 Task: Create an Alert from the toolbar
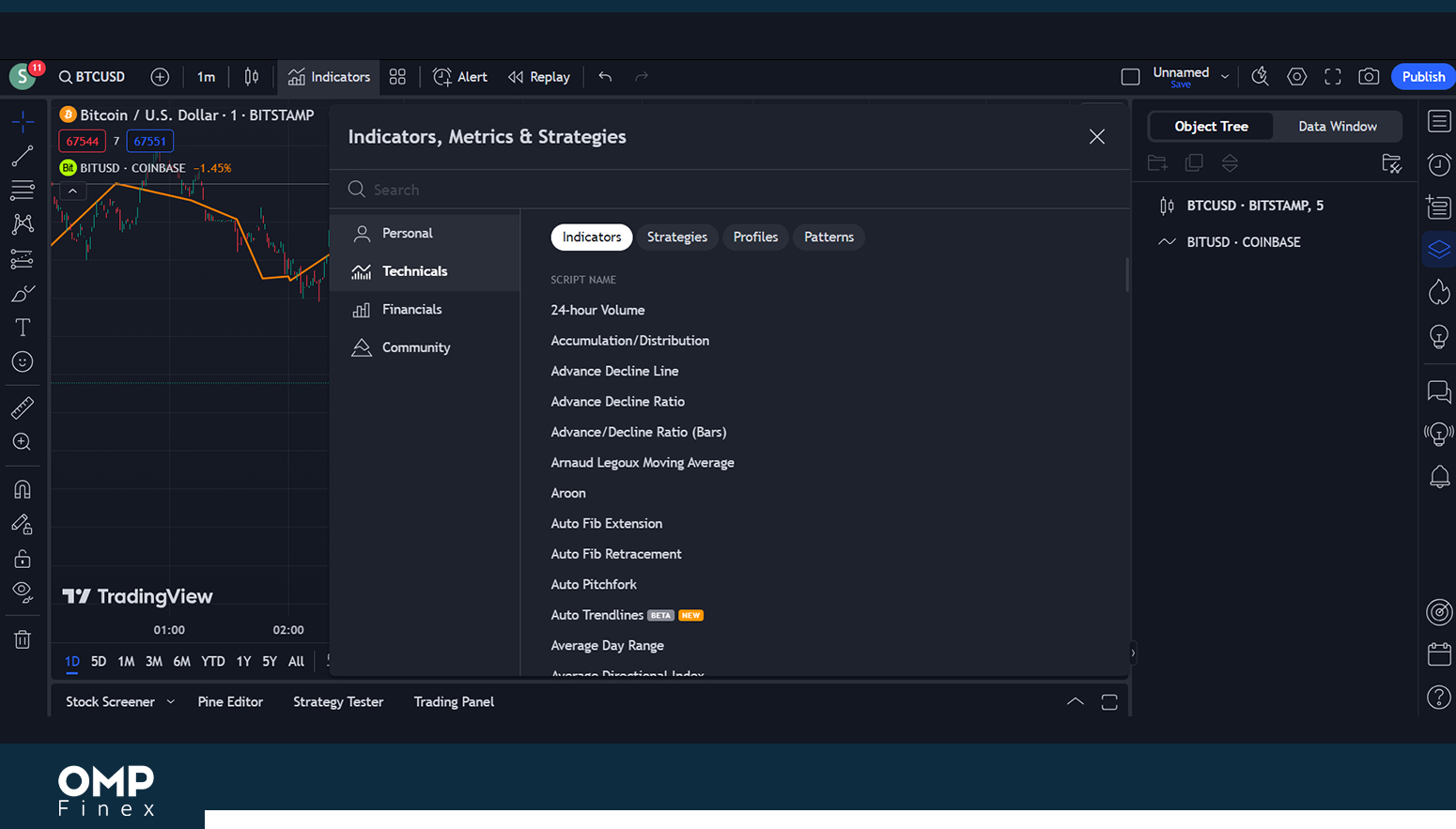(460, 77)
